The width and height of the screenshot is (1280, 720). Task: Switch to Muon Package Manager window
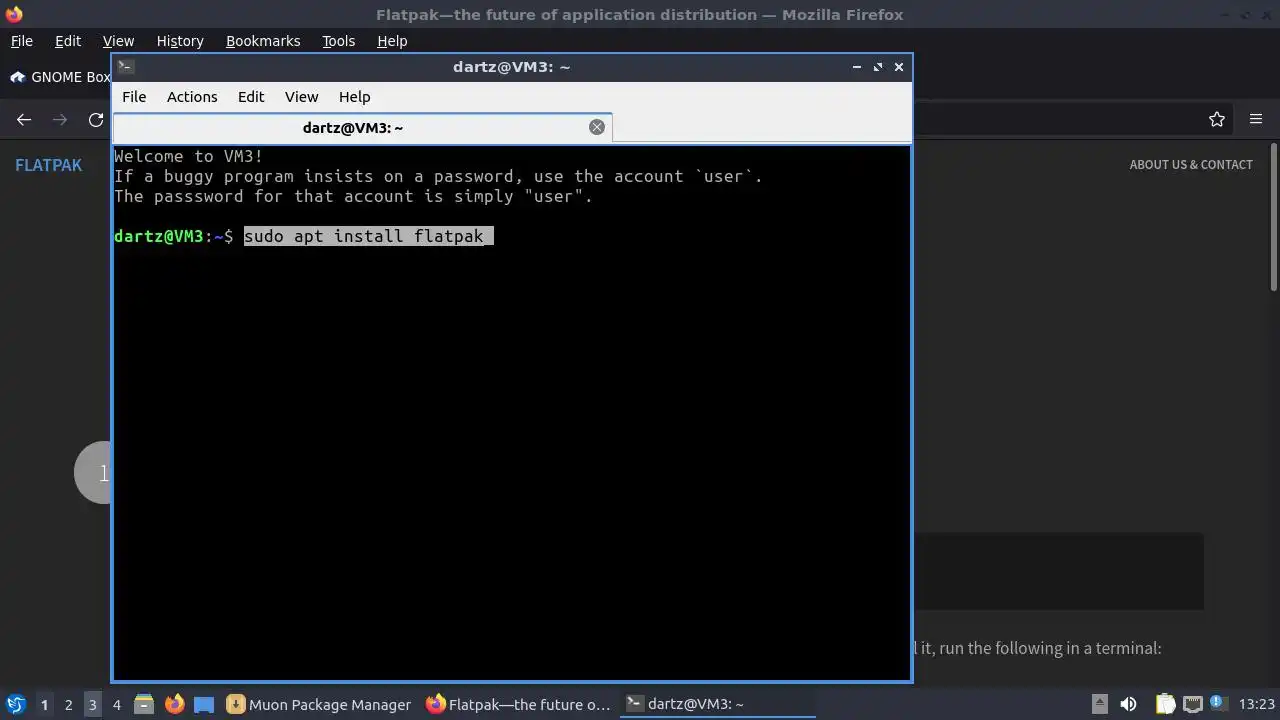coord(319,704)
